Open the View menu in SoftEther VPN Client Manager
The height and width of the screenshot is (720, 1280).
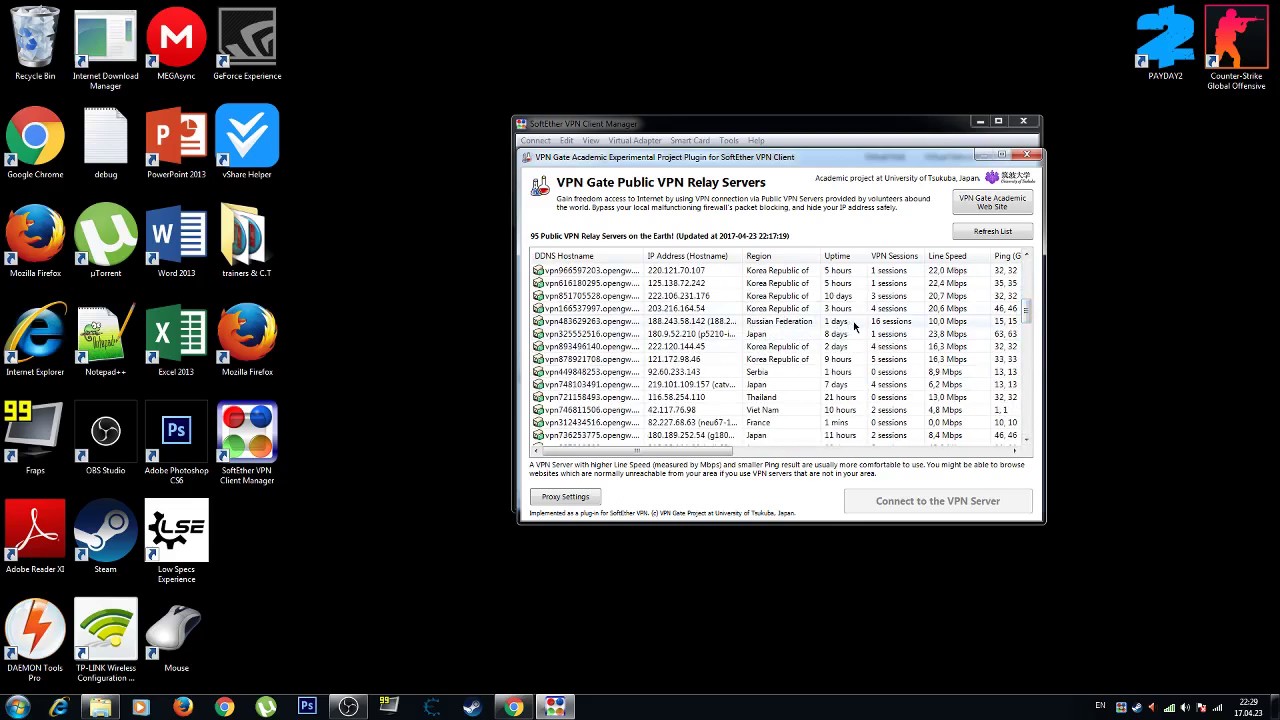pos(590,140)
